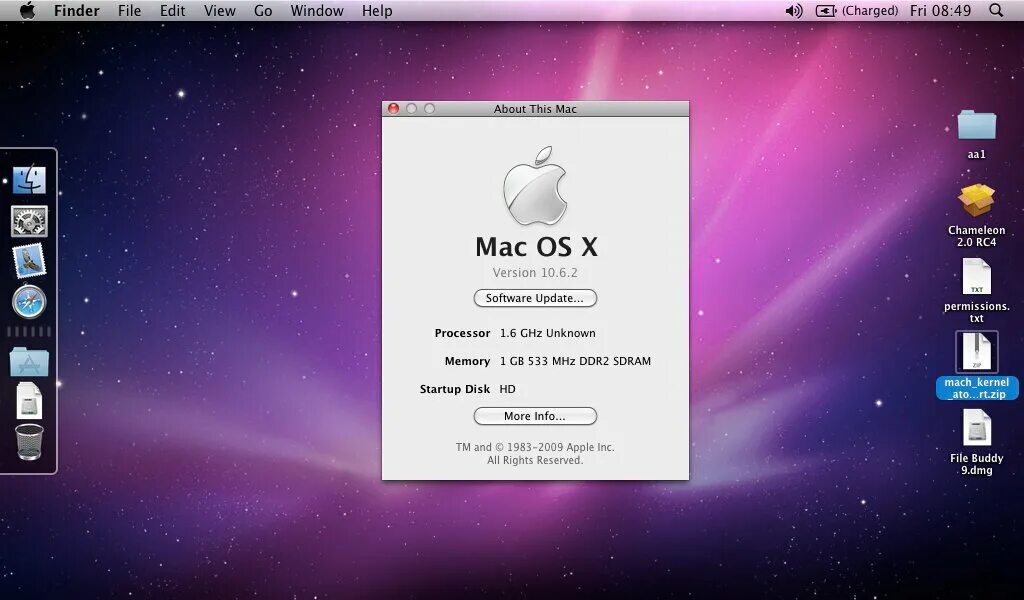This screenshot has height=600, width=1024.
Task: Select the aa1 folder on desktop
Action: click(x=976, y=125)
